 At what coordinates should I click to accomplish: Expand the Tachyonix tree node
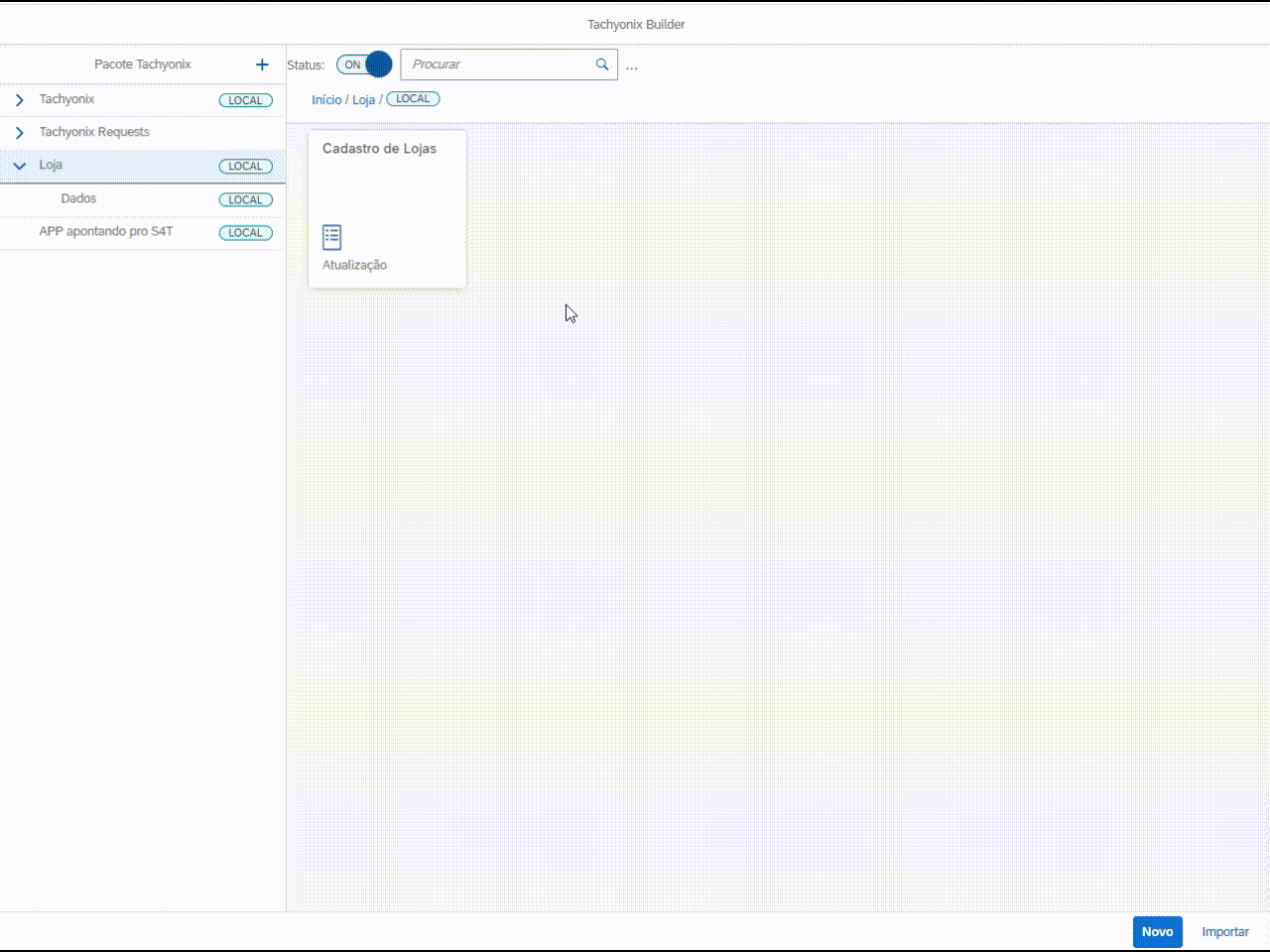[19, 100]
